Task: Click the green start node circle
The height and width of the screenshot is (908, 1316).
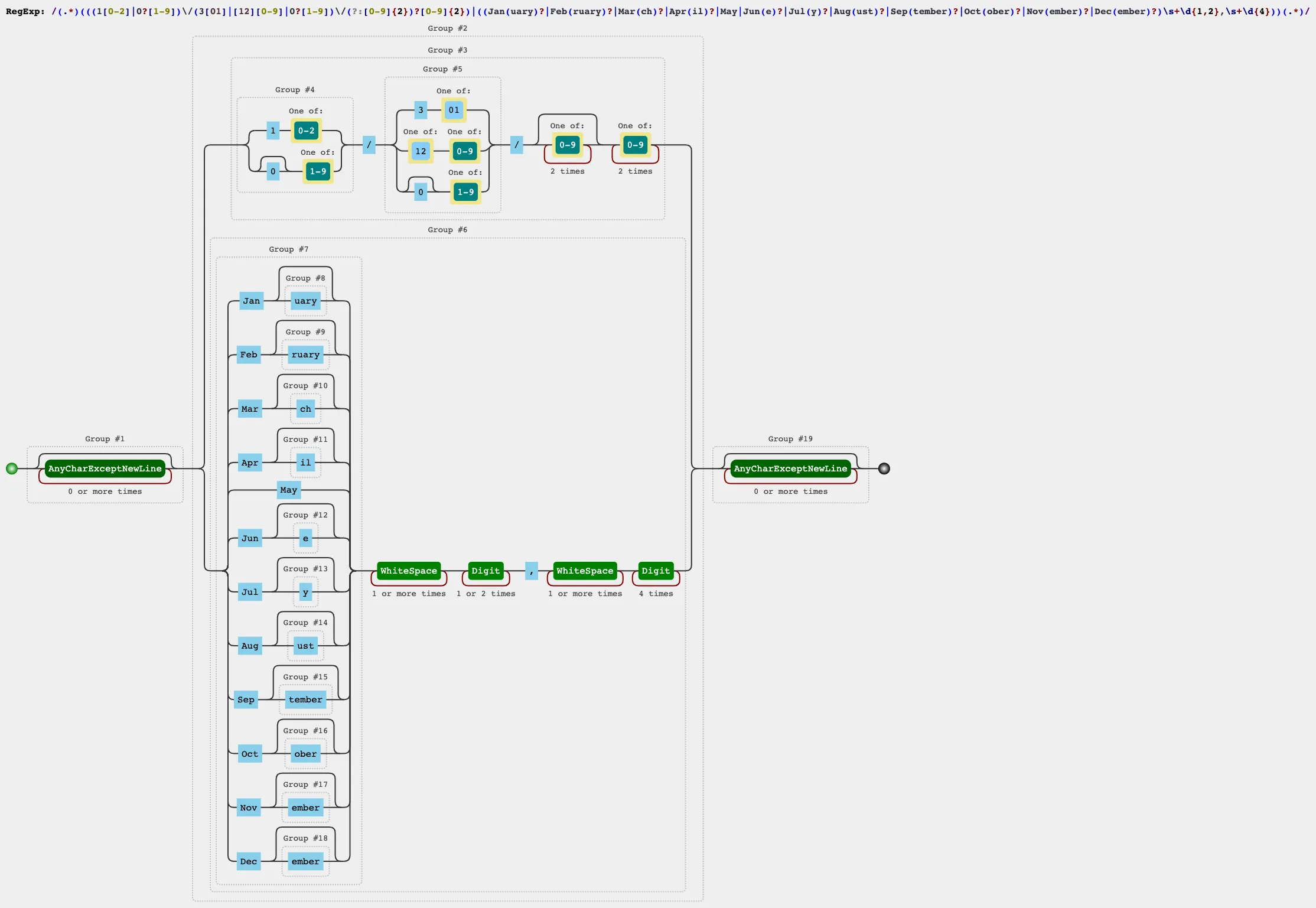Action: click(x=12, y=468)
